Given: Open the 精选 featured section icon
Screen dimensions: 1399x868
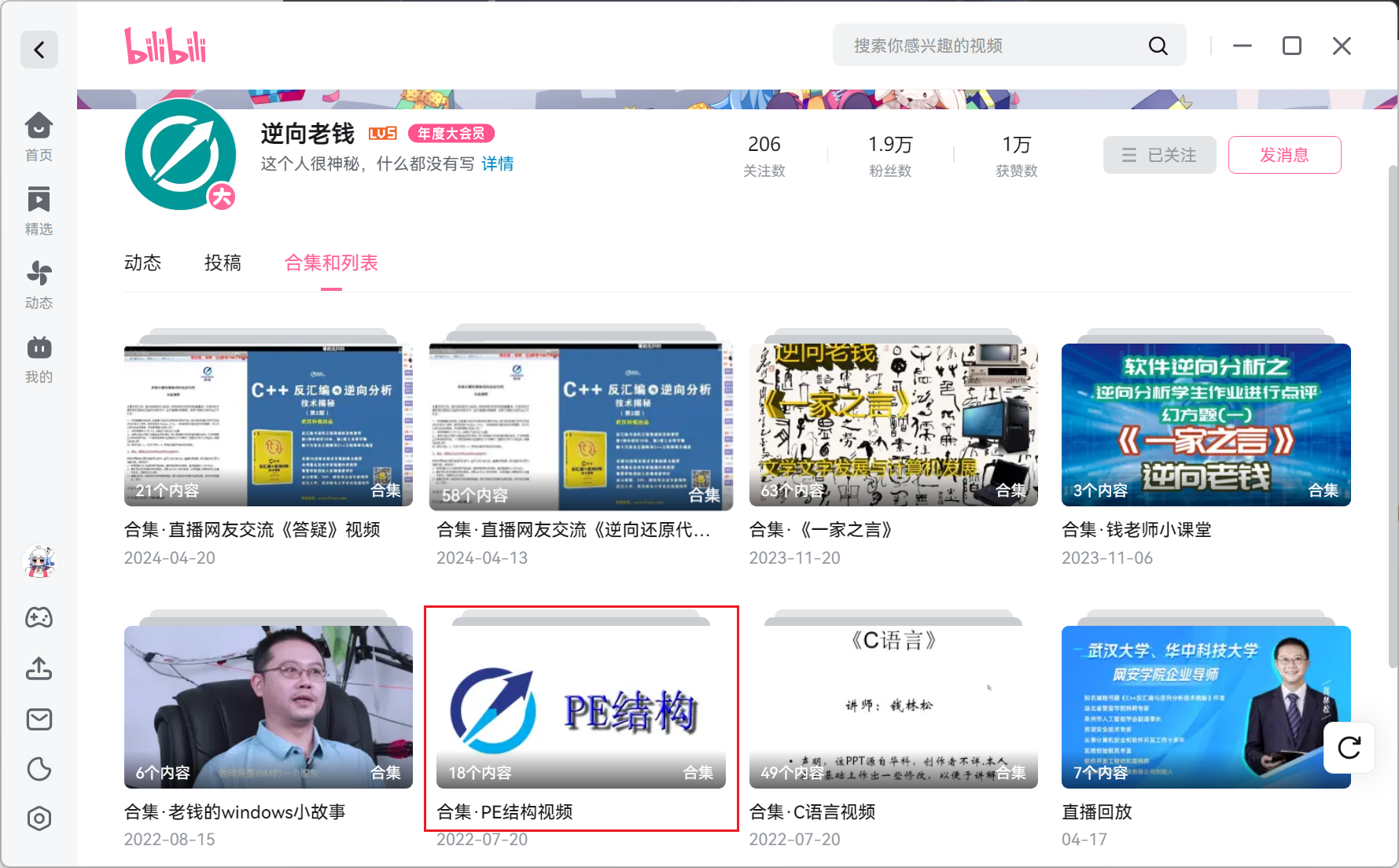Looking at the screenshot, I should [x=39, y=209].
